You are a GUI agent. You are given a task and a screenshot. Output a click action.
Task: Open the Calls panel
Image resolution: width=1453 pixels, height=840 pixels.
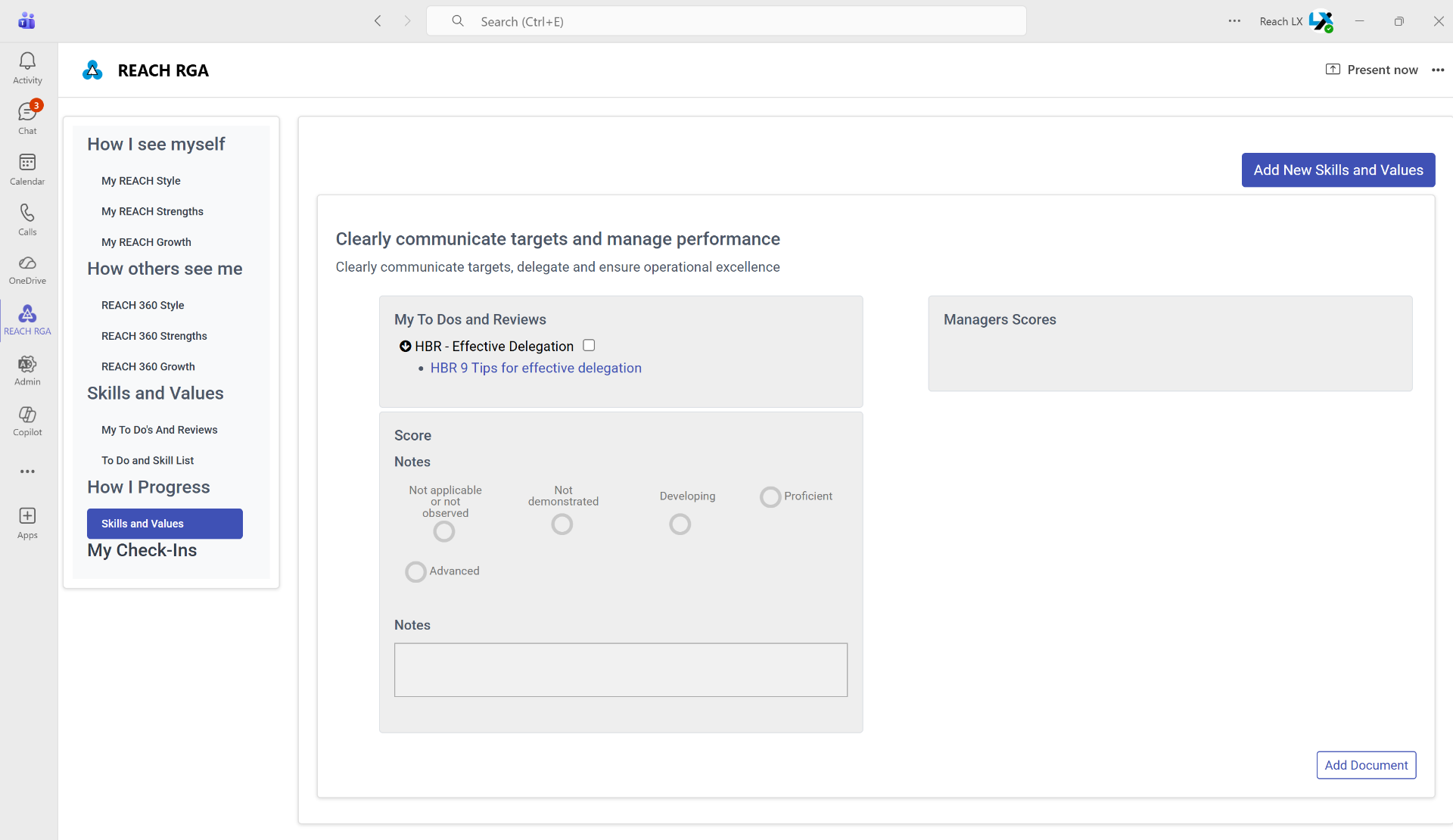27,219
